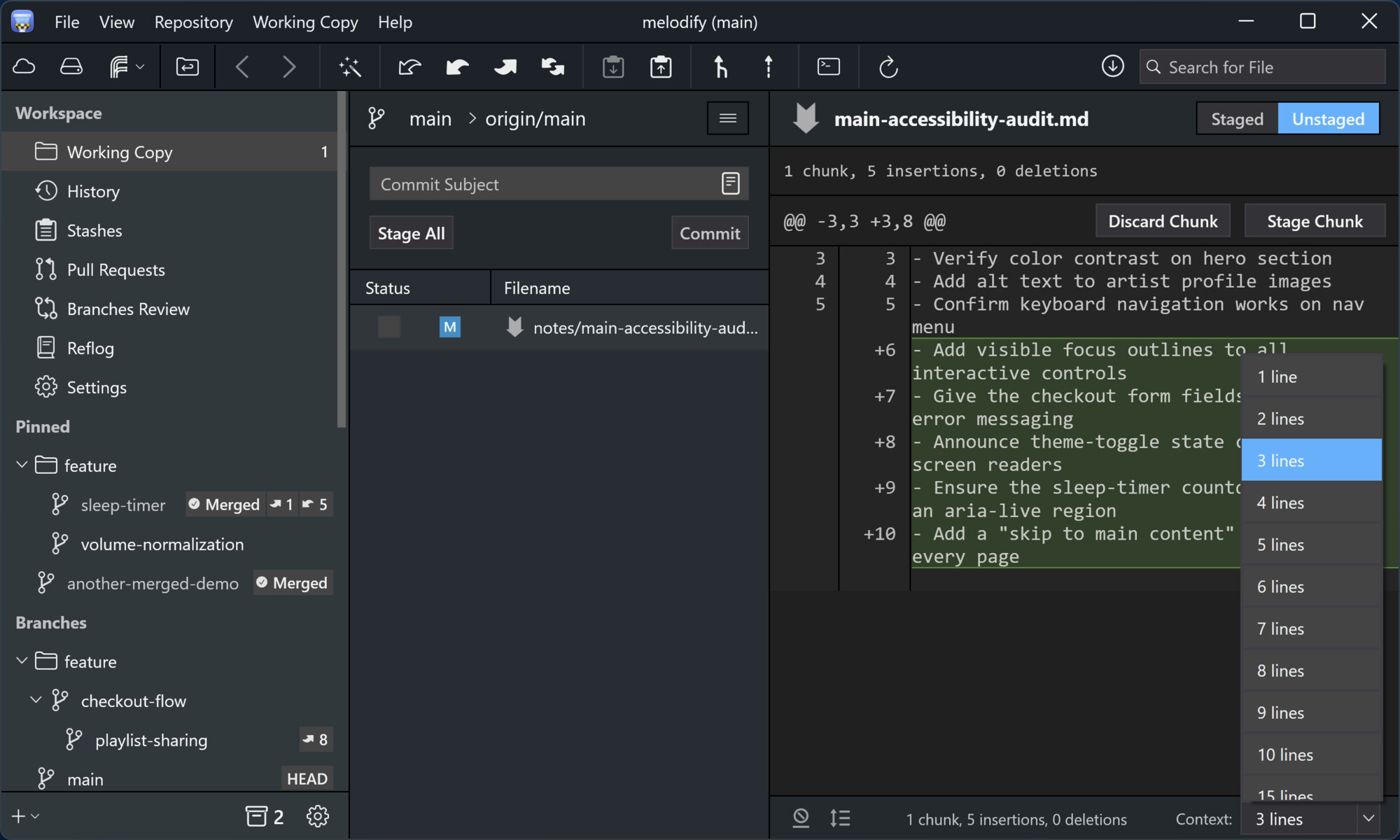Open the commit template icon in subject field
This screenshot has height=840, width=1400.
(730, 183)
